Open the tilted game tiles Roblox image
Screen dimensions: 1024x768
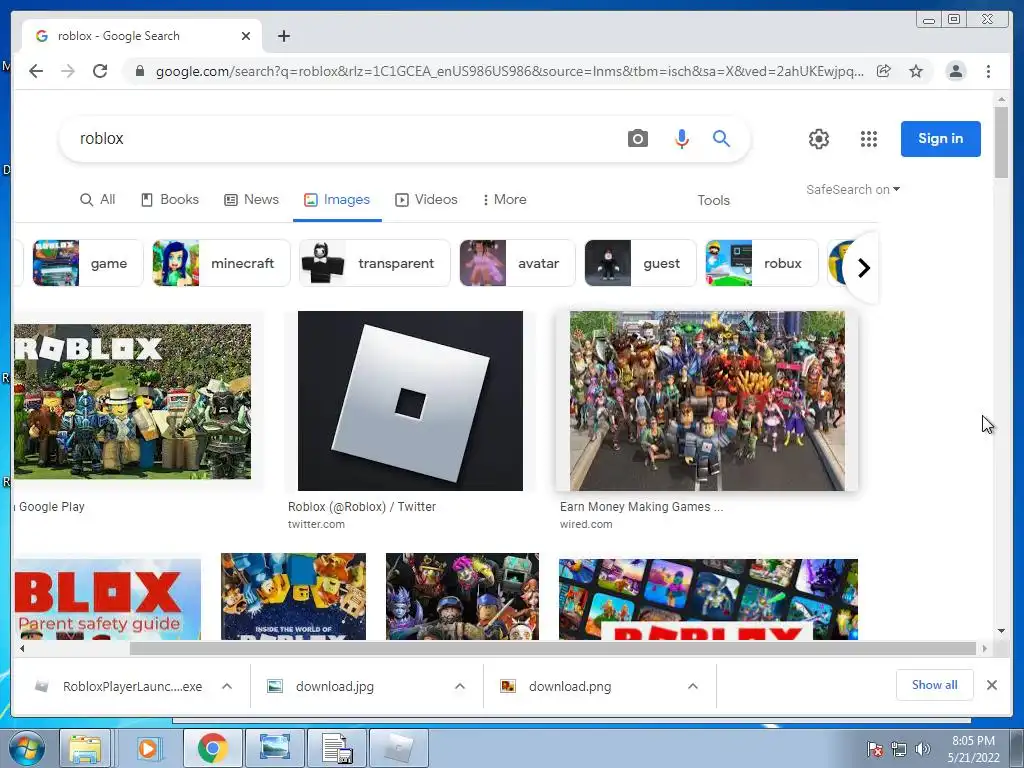point(708,599)
